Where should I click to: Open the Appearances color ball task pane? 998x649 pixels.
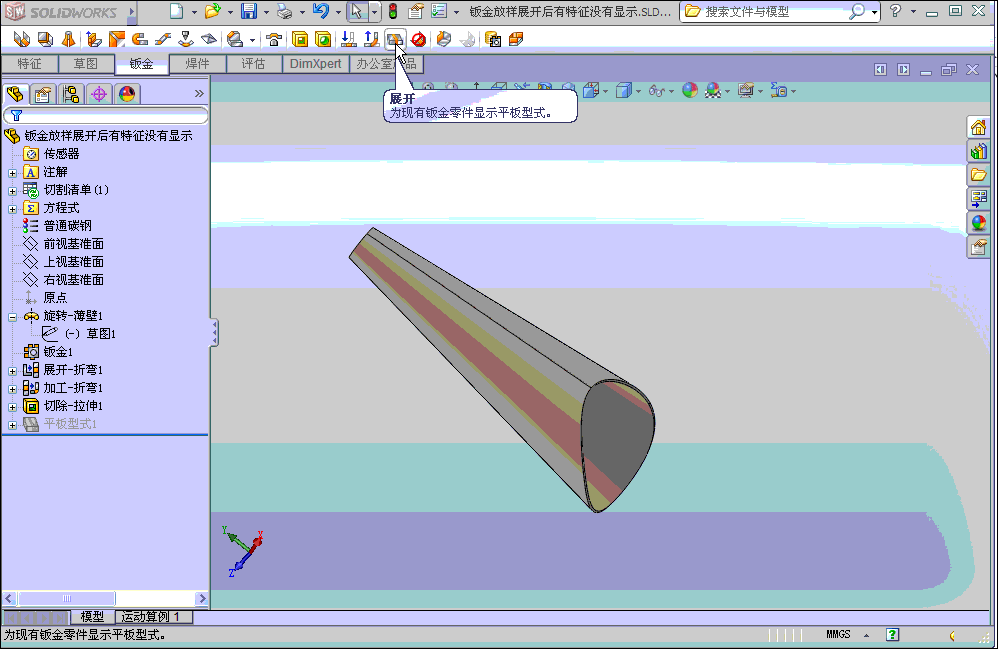(978, 223)
